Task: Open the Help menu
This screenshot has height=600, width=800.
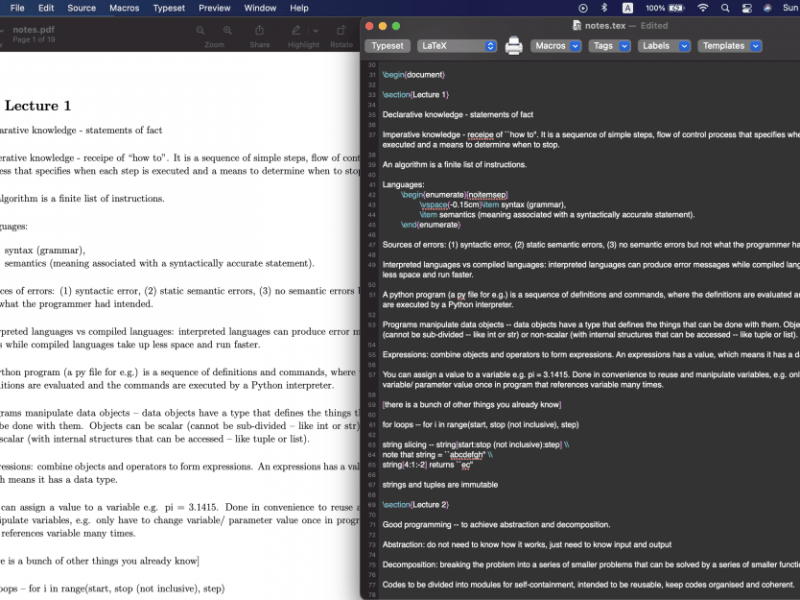Action: click(x=299, y=8)
